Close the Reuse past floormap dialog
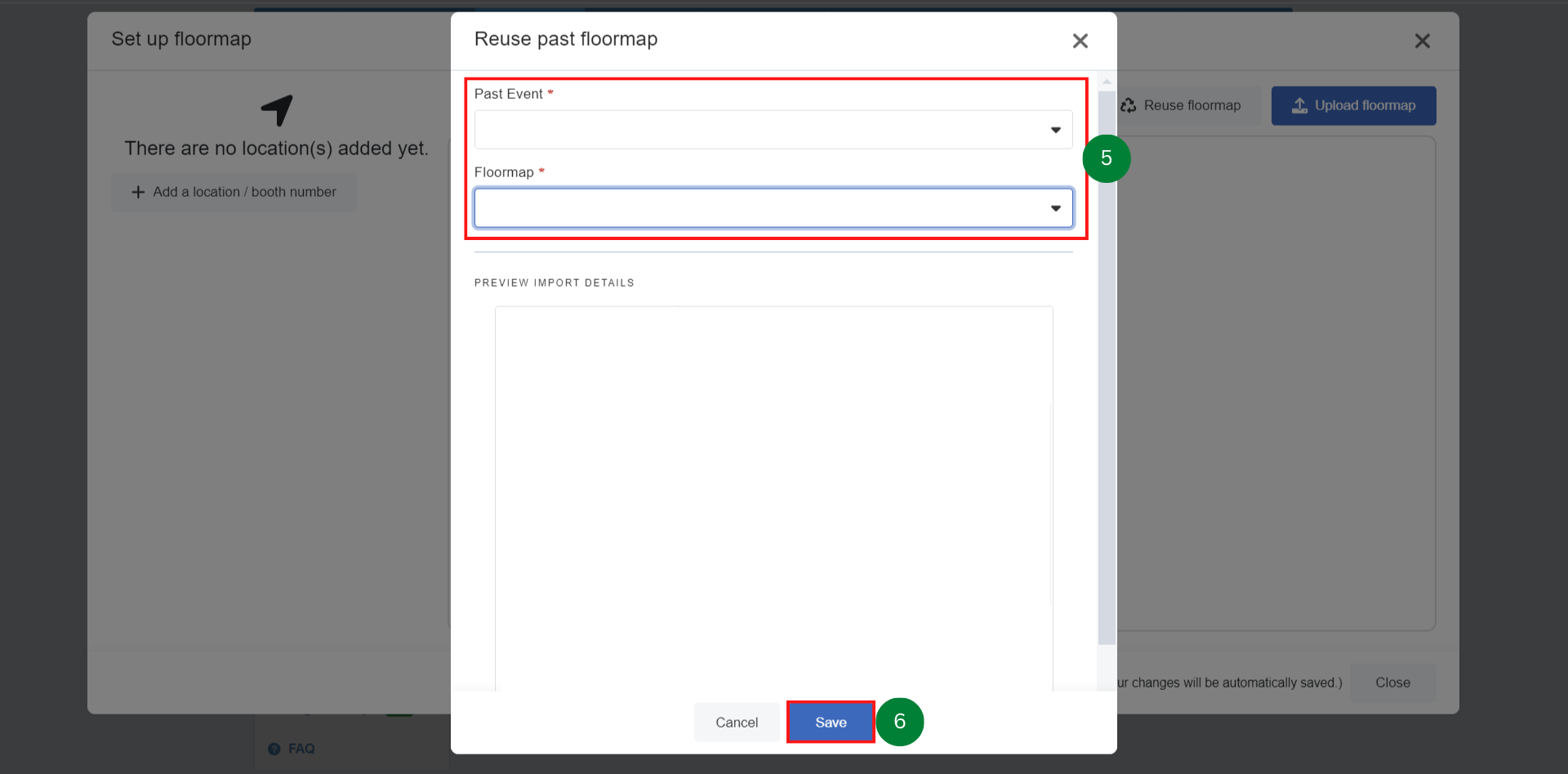1568x774 pixels. point(1080,41)
